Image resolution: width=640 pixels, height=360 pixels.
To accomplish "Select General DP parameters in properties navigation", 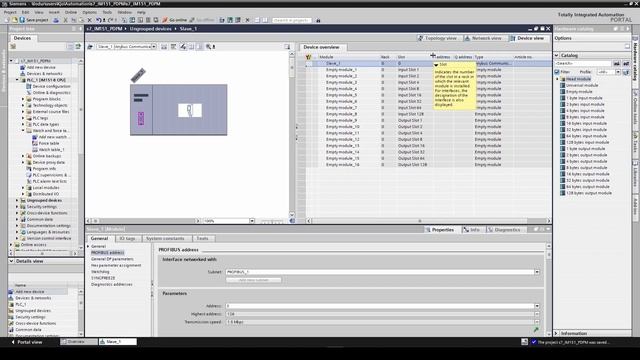I will [112, 259].
